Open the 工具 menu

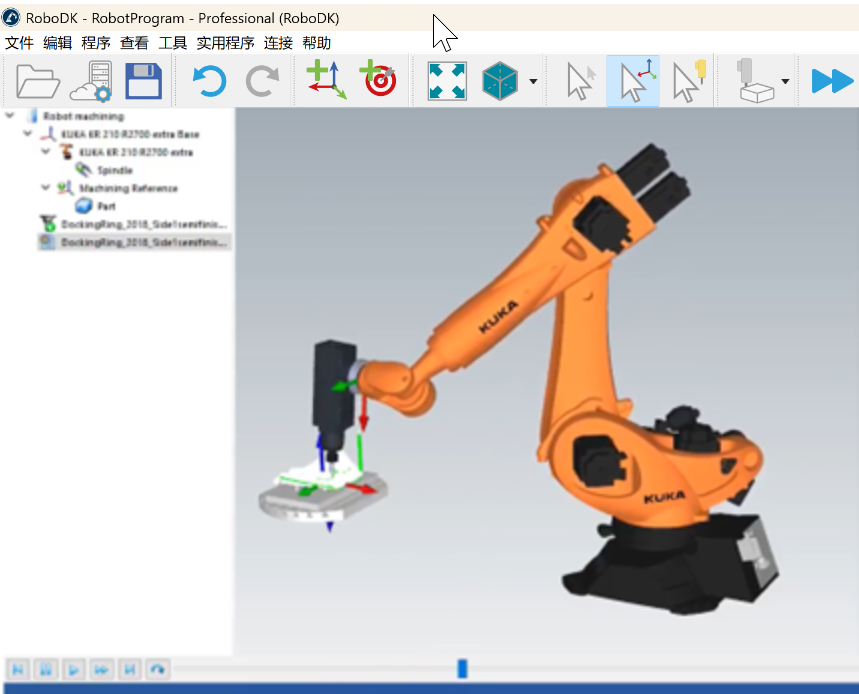coord(172,43)
